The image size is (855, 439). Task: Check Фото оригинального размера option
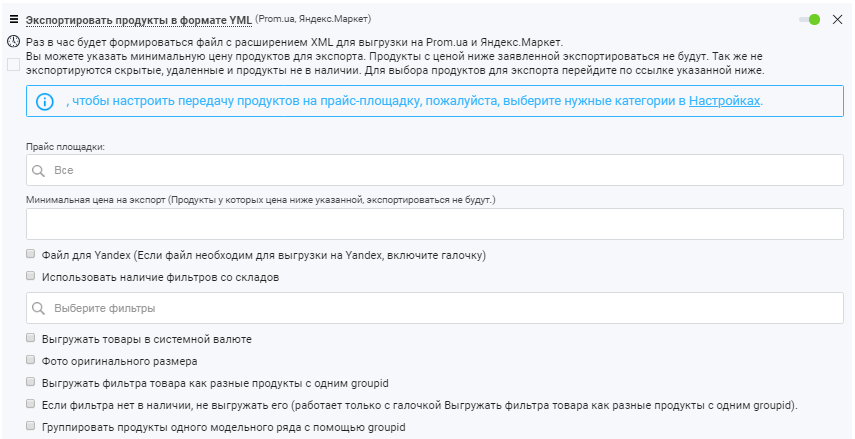click(31, 360)
